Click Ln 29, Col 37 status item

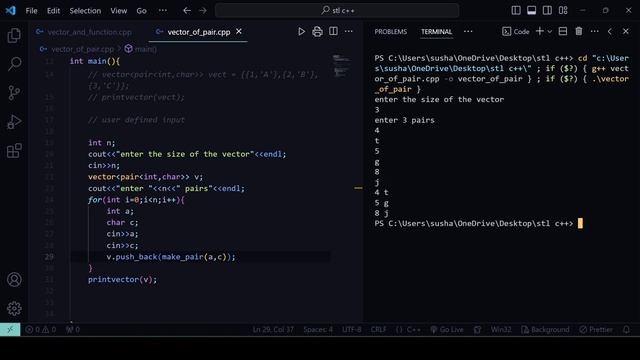(x=273, y=329)
